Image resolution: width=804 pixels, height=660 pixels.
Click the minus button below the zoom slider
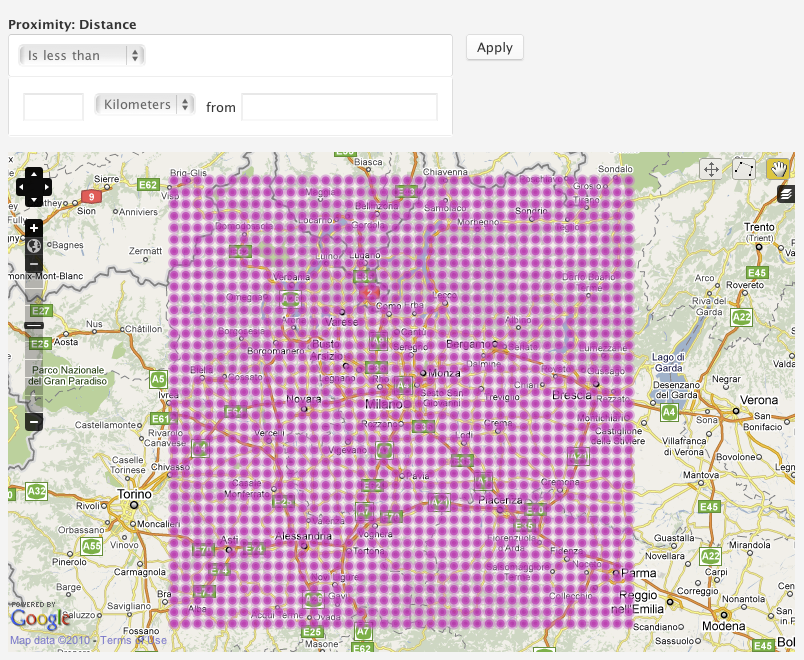coord(34,422)
